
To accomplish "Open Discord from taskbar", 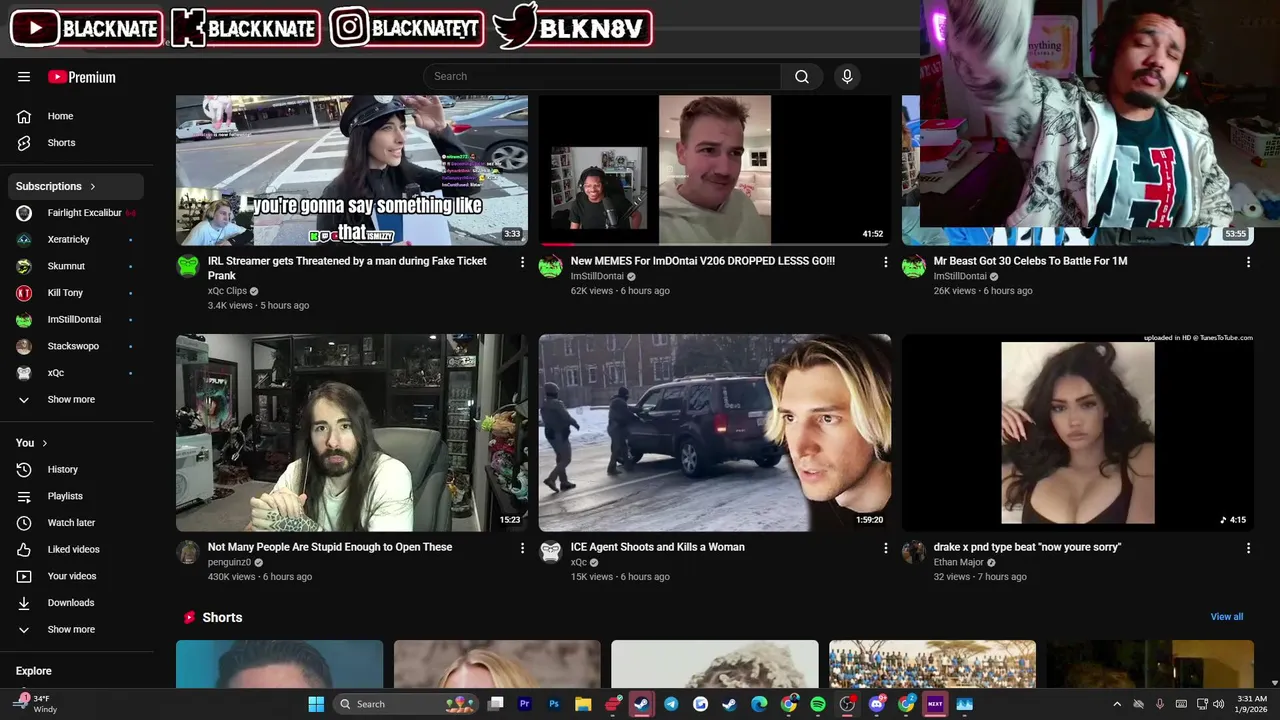I will [877, 704].
